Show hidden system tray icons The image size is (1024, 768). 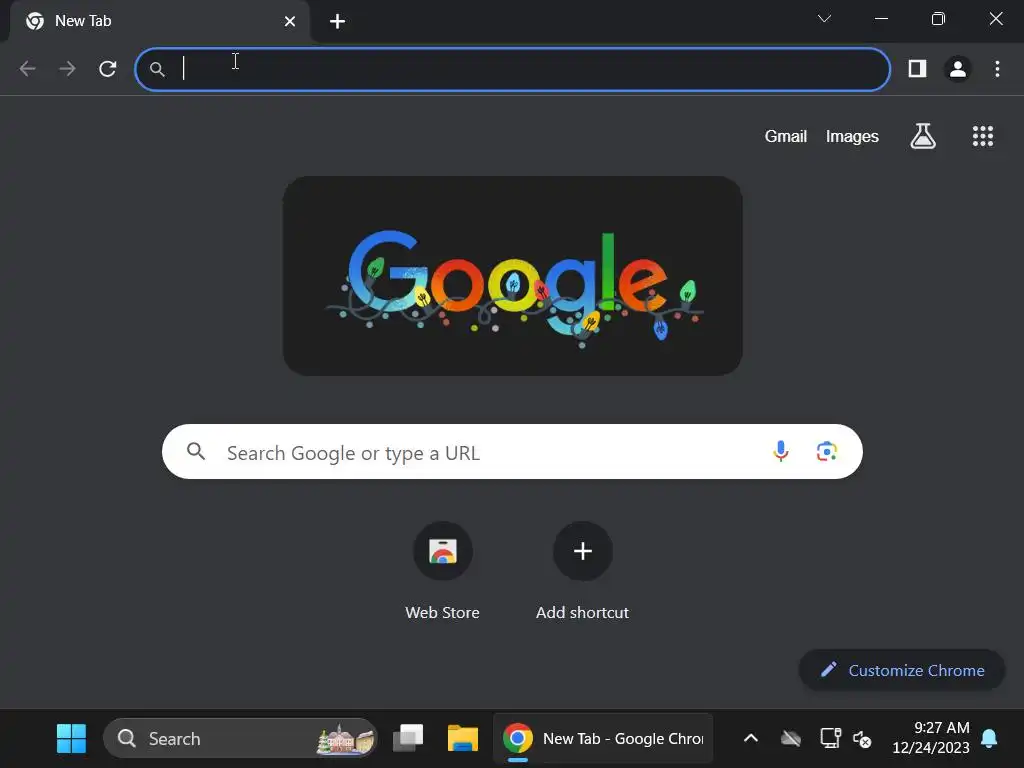[751, 739]
